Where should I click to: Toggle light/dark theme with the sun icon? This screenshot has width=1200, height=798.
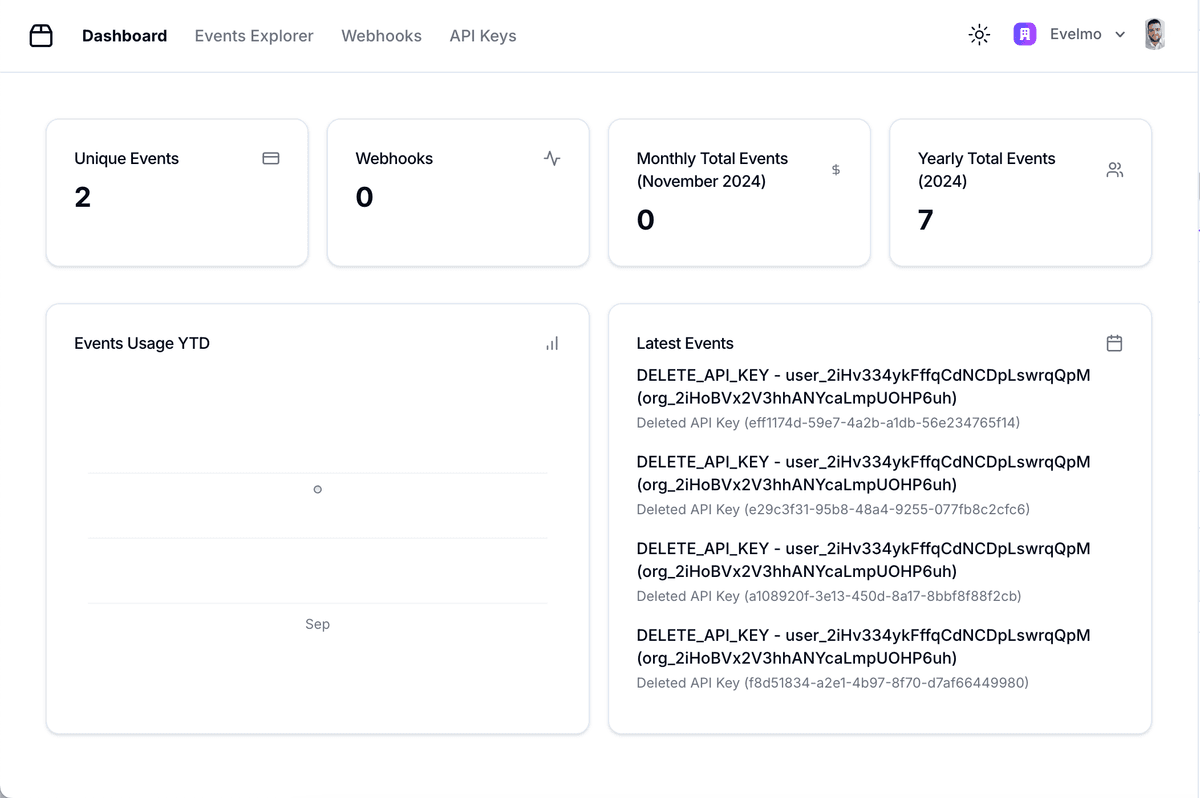[978, 33]
